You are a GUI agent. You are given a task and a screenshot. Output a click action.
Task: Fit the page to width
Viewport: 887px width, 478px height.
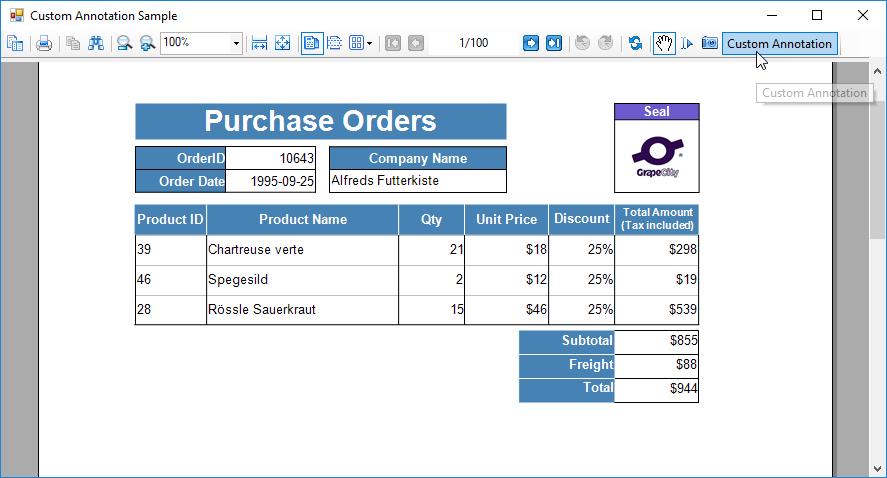coord(259,43)
